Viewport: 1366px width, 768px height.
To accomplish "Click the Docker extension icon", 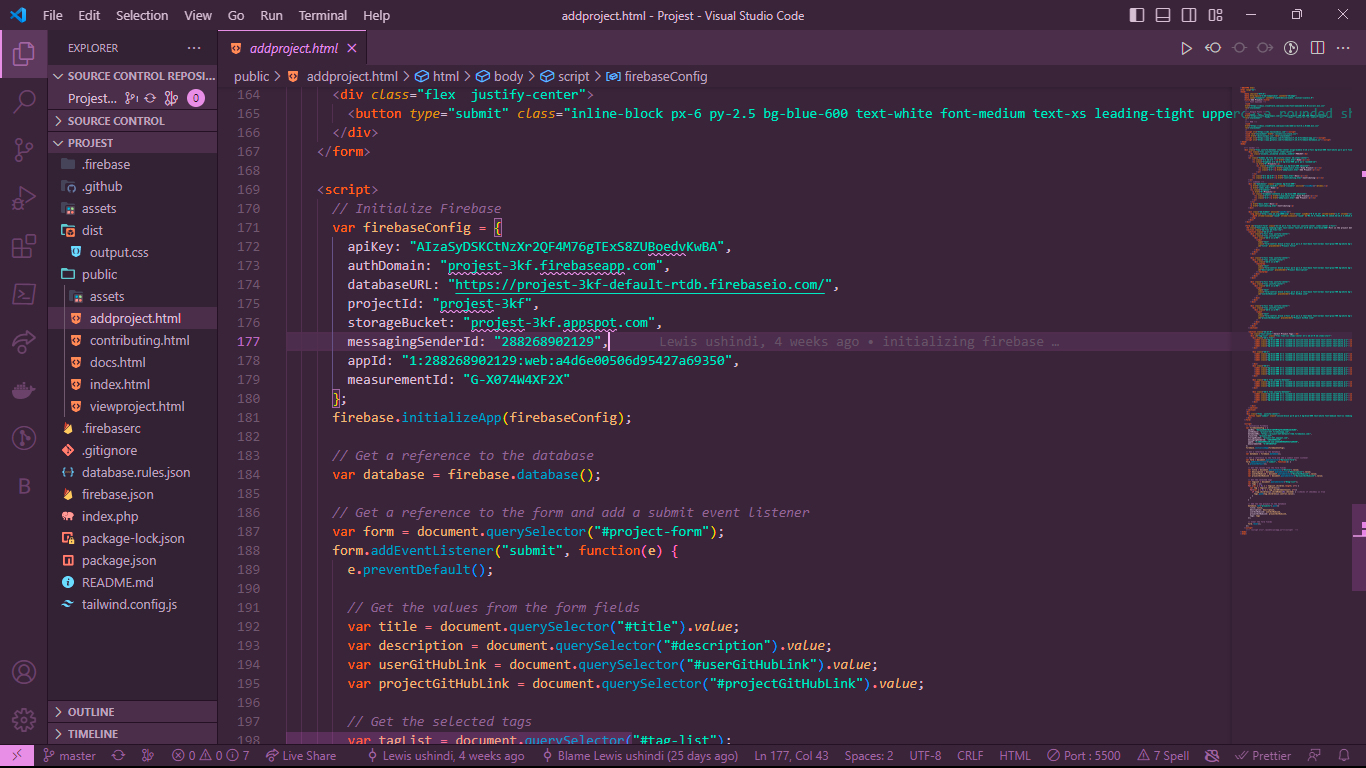I will pos(24,390).
